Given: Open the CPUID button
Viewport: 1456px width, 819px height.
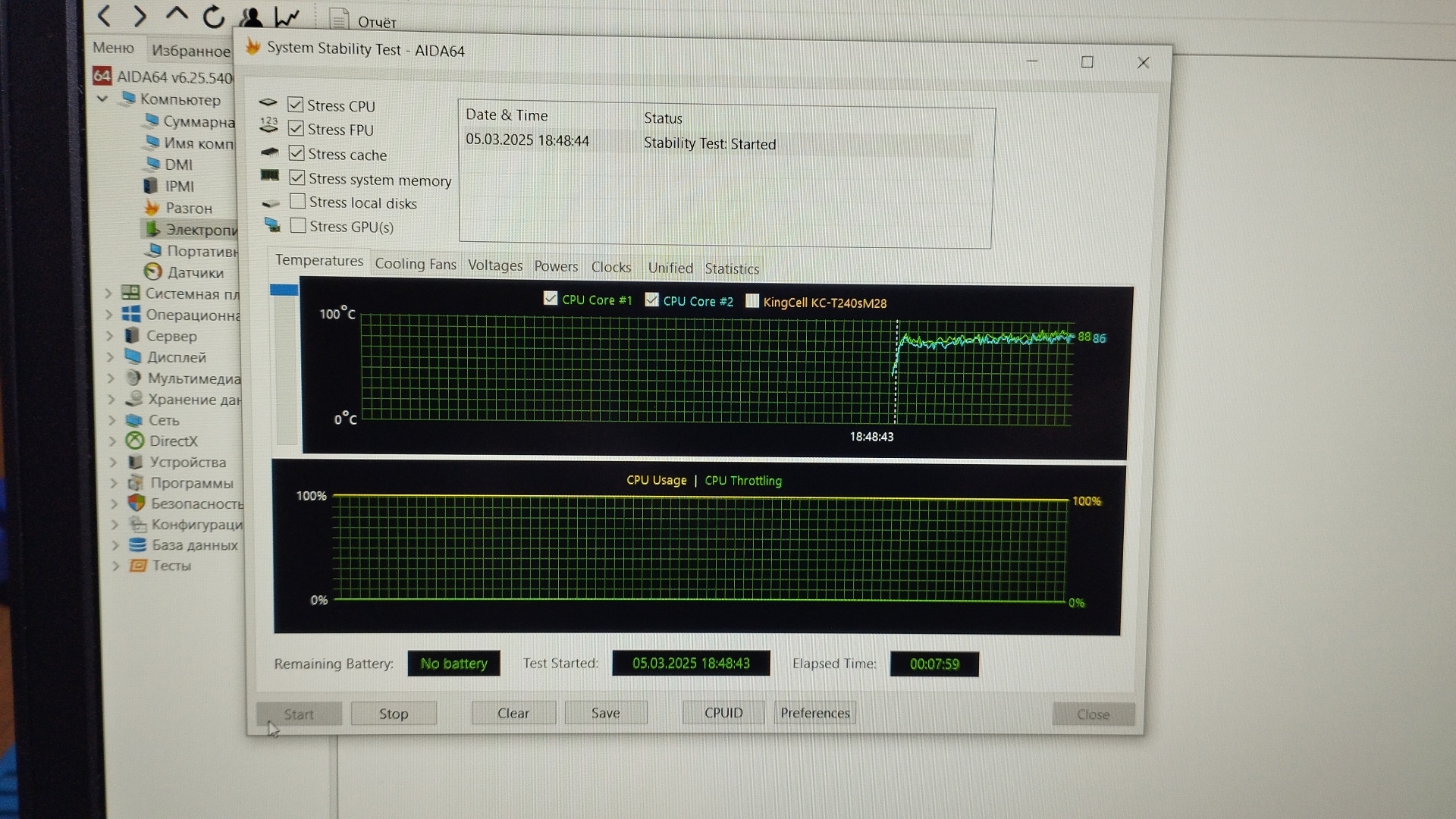Looking at the screenshot, I should [x=723, y=713].
